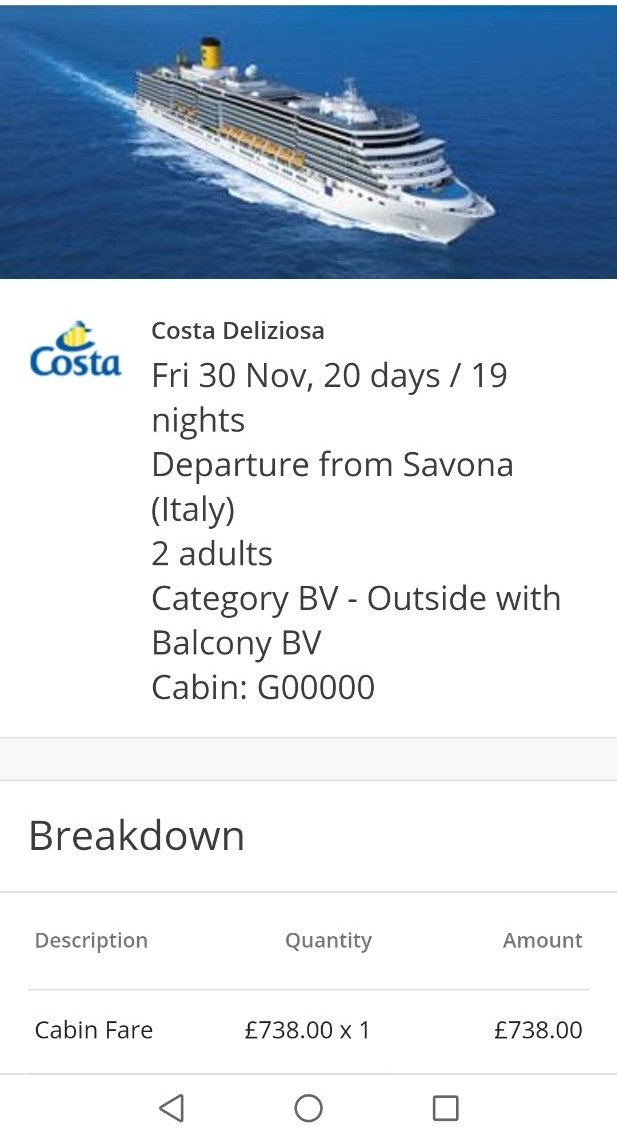
Task: Click Departure from Savona (Italy) line
Action: (332, 486)
